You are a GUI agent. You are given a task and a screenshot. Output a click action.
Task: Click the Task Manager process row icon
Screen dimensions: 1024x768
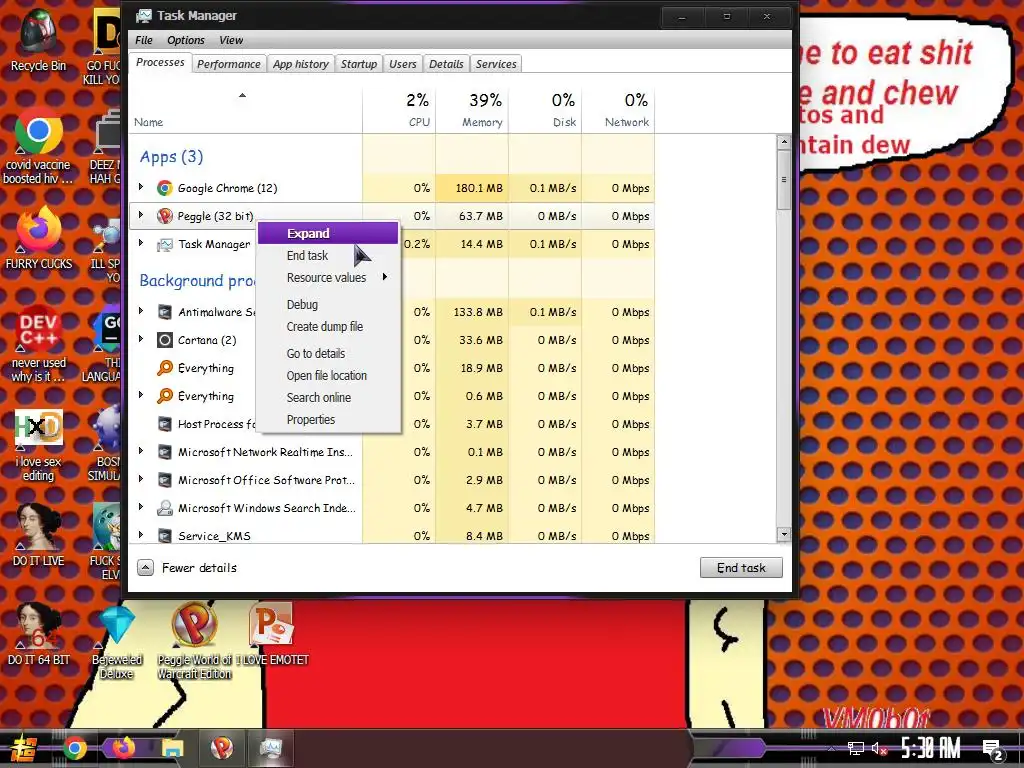click(x=165, y=244)
